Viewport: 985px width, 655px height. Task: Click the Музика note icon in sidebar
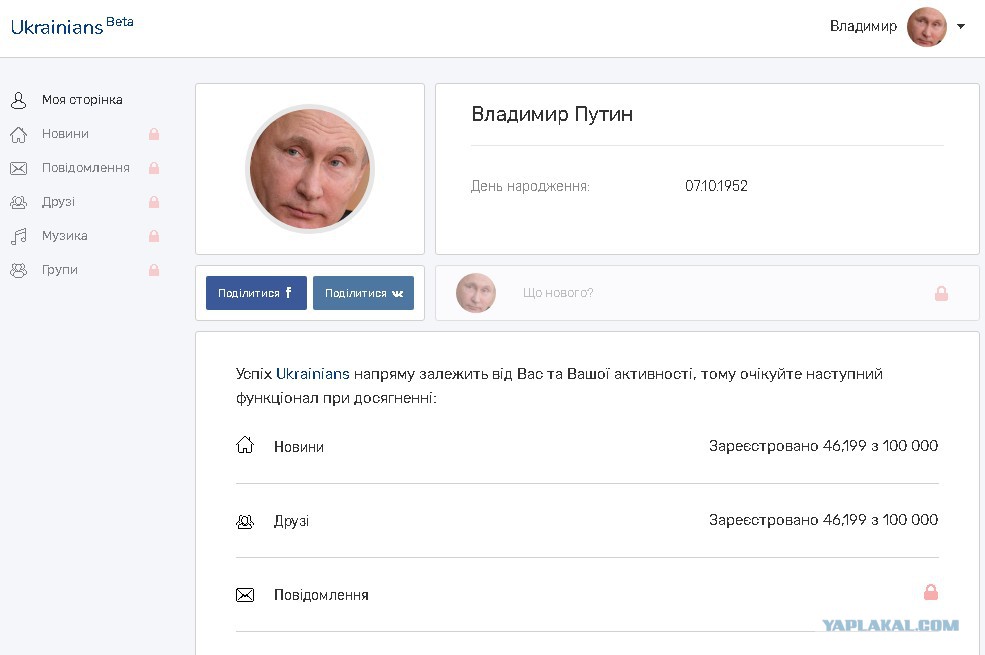point(19,236)
